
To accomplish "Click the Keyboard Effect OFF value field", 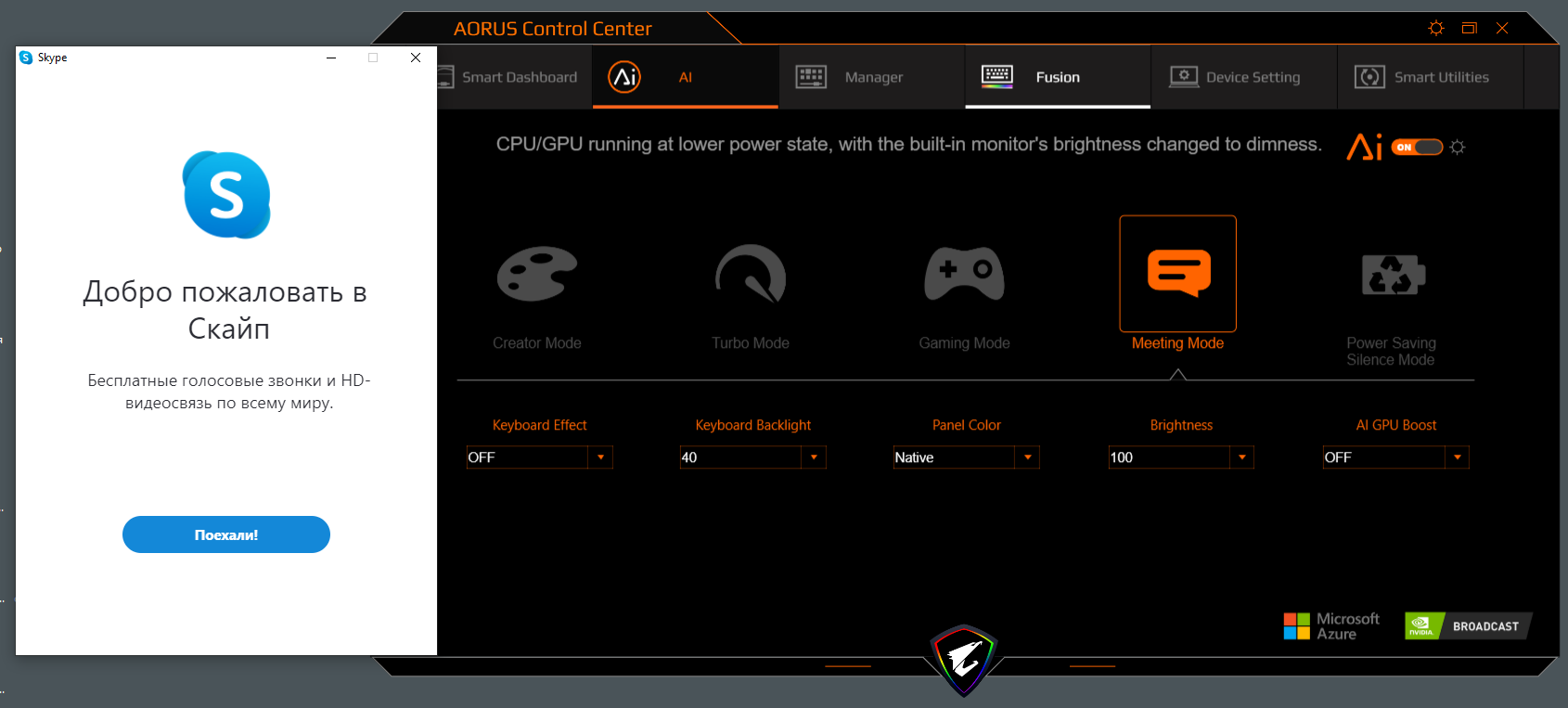I will (x=528, y=457).
